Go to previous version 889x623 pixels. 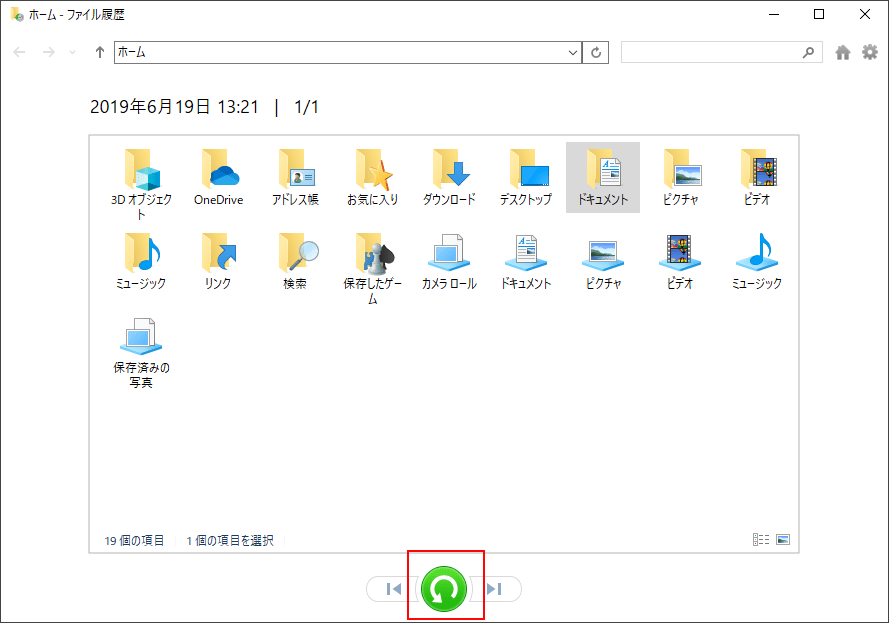pos(392,589)
